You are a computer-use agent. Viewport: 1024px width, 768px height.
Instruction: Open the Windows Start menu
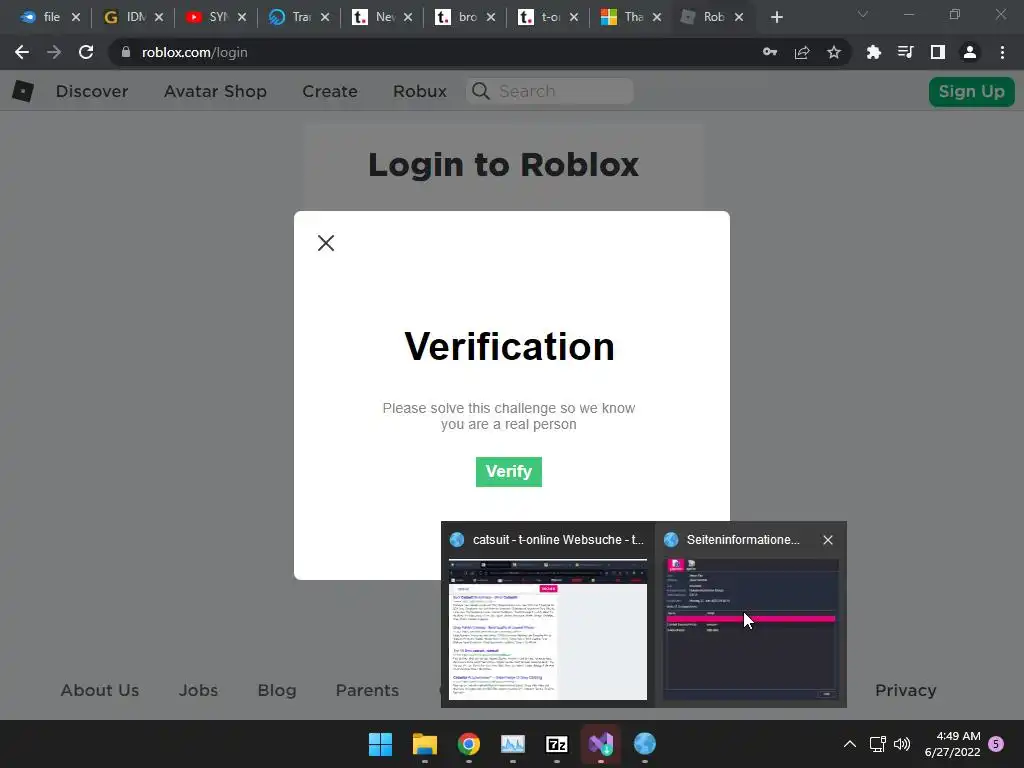(x=380, y=744)
